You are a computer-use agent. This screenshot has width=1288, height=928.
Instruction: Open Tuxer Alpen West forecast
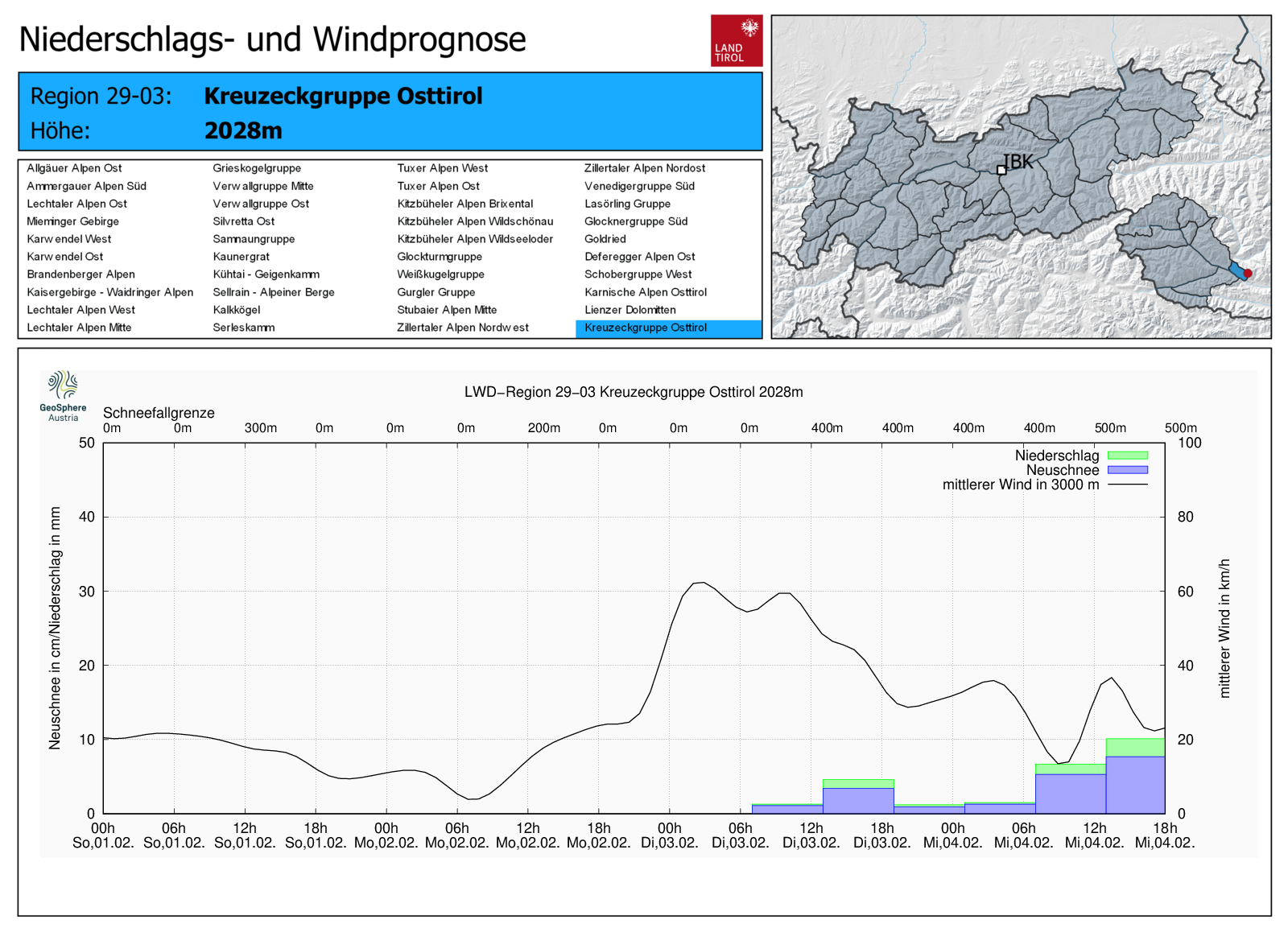[442, 168]
